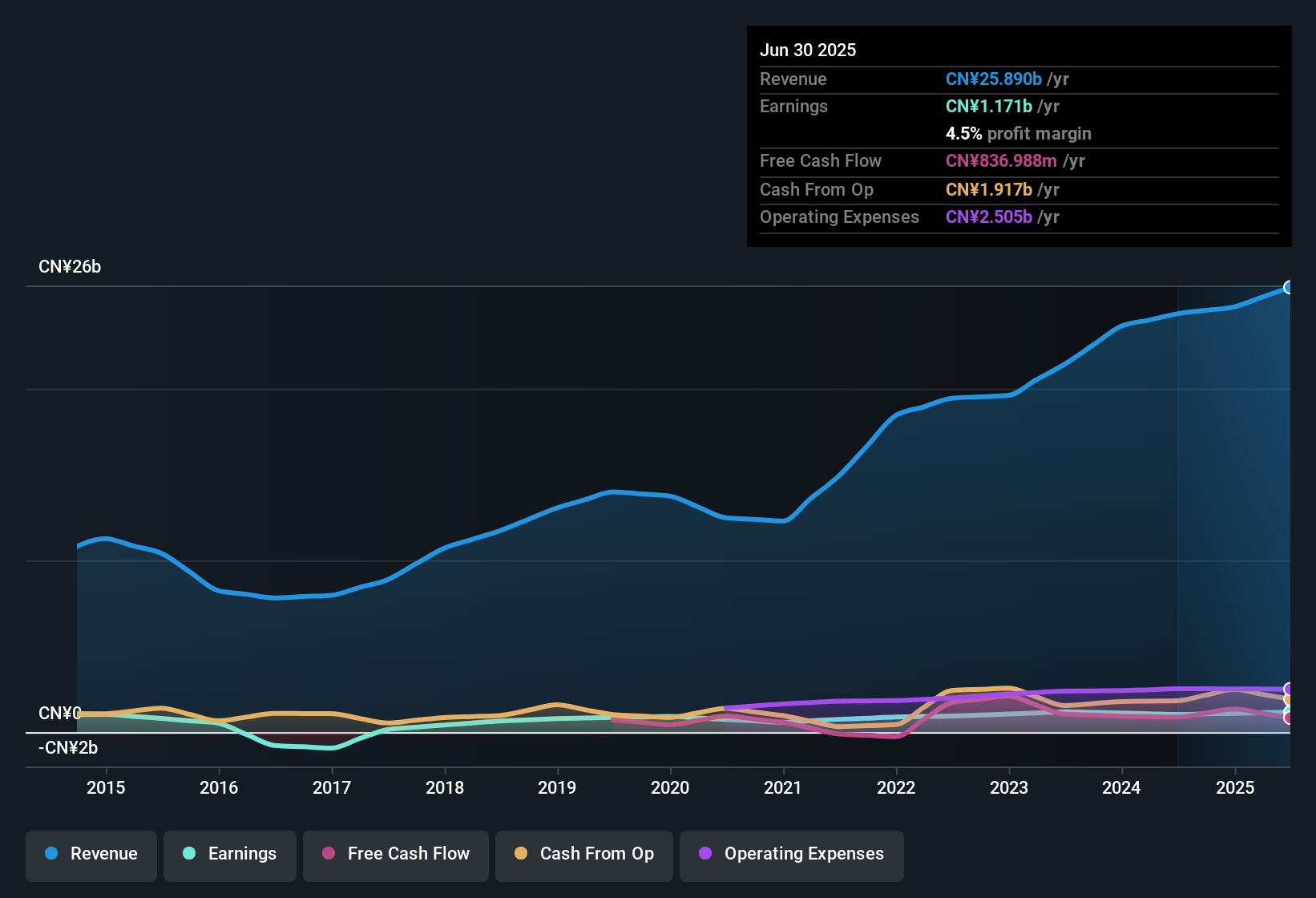
Task: Click the Operating Expenses endpoint marker on the chart
Action: (1289, 688)
